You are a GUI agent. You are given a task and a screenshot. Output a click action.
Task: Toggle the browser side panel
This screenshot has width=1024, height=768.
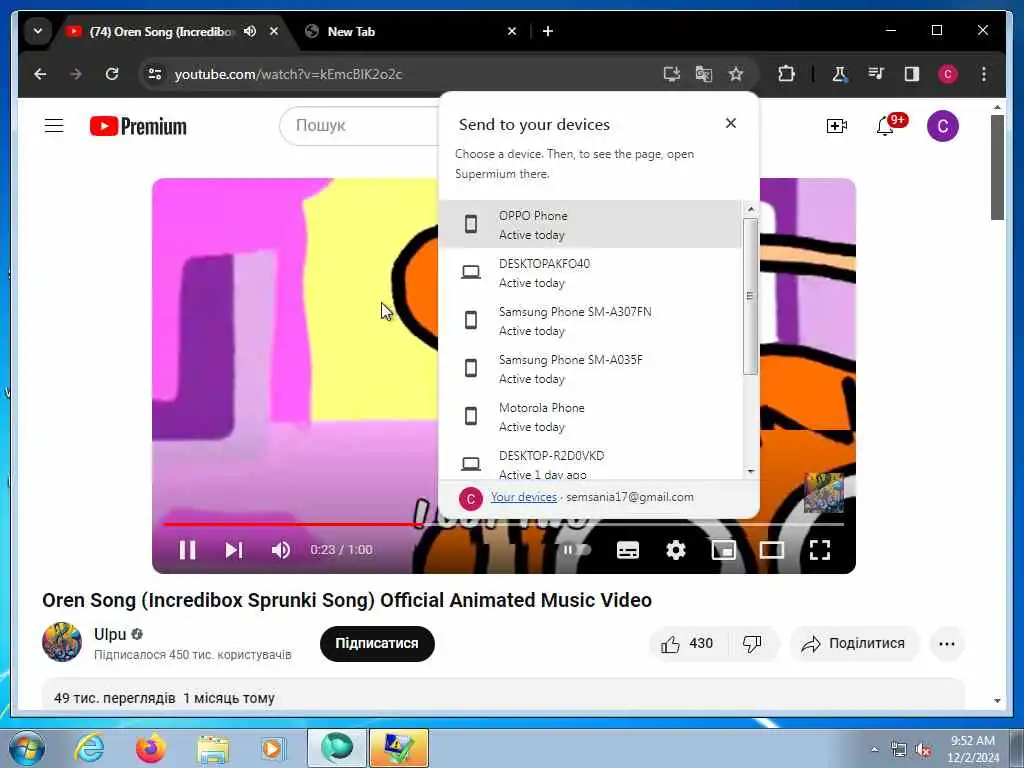[x=912, y=74]
